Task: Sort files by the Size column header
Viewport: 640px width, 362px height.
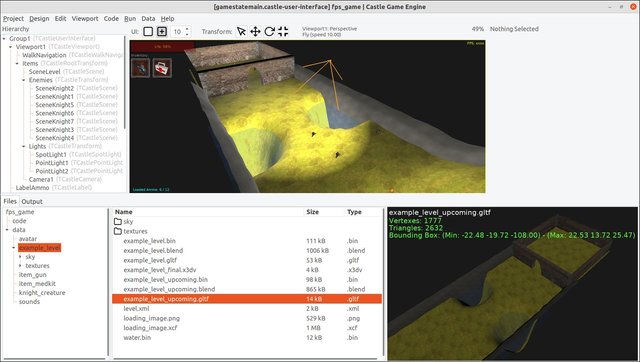Action: click(x=312, y=212)
